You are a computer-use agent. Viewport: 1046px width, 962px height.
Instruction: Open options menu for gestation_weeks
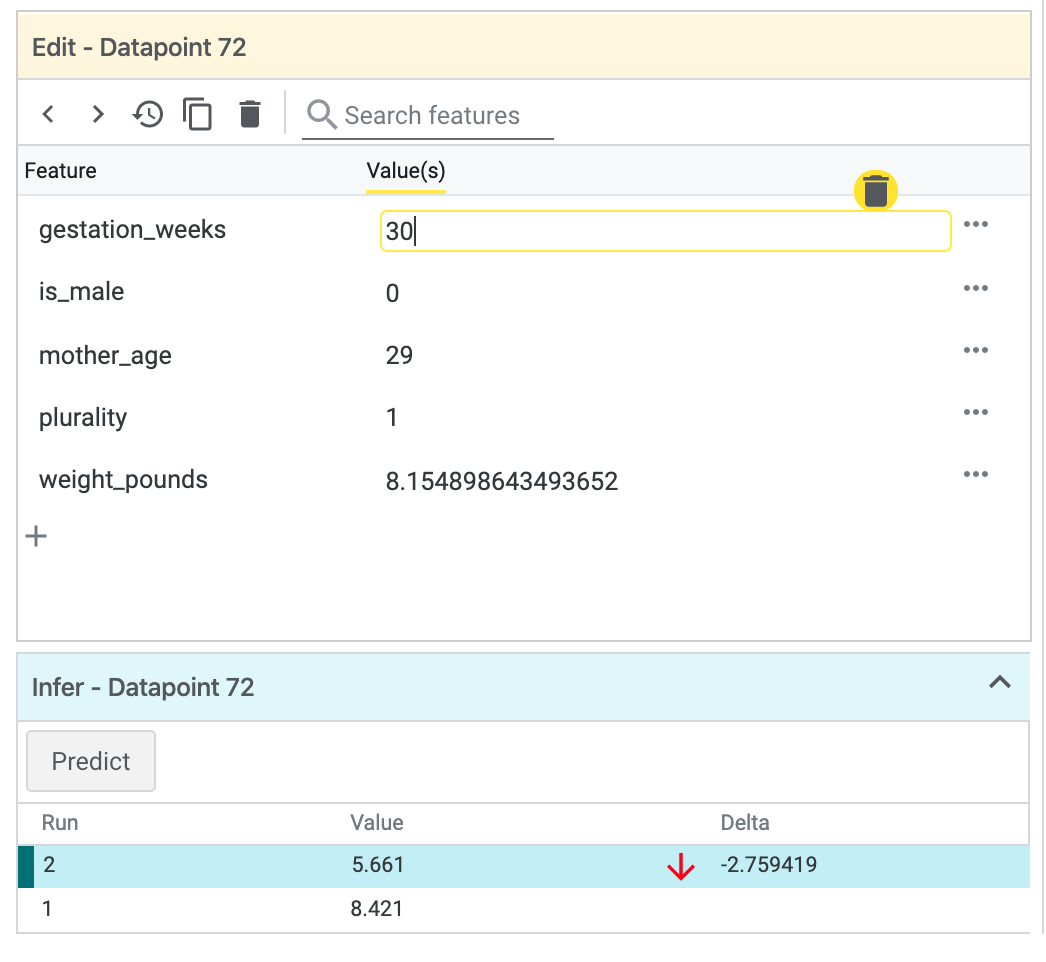[975, 225]
